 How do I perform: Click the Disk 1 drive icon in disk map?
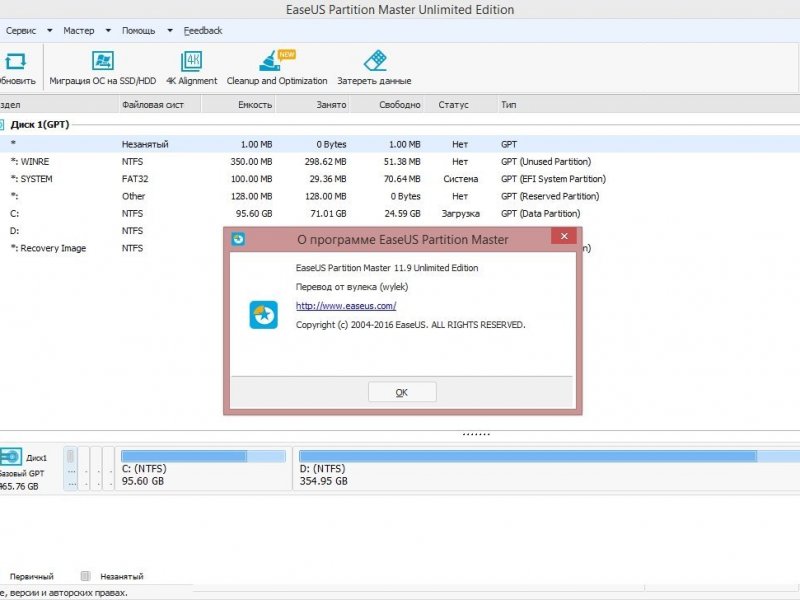[x=10, y=457]
